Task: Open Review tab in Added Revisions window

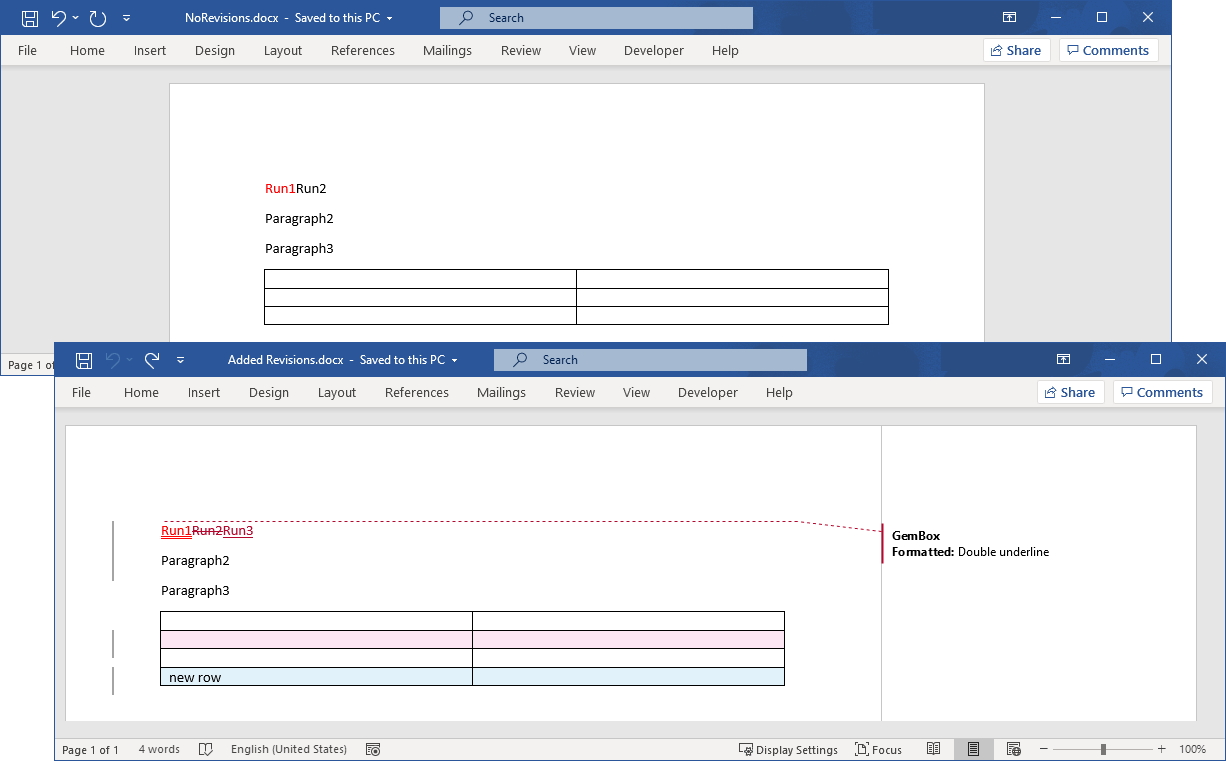Action: [575, 393]
